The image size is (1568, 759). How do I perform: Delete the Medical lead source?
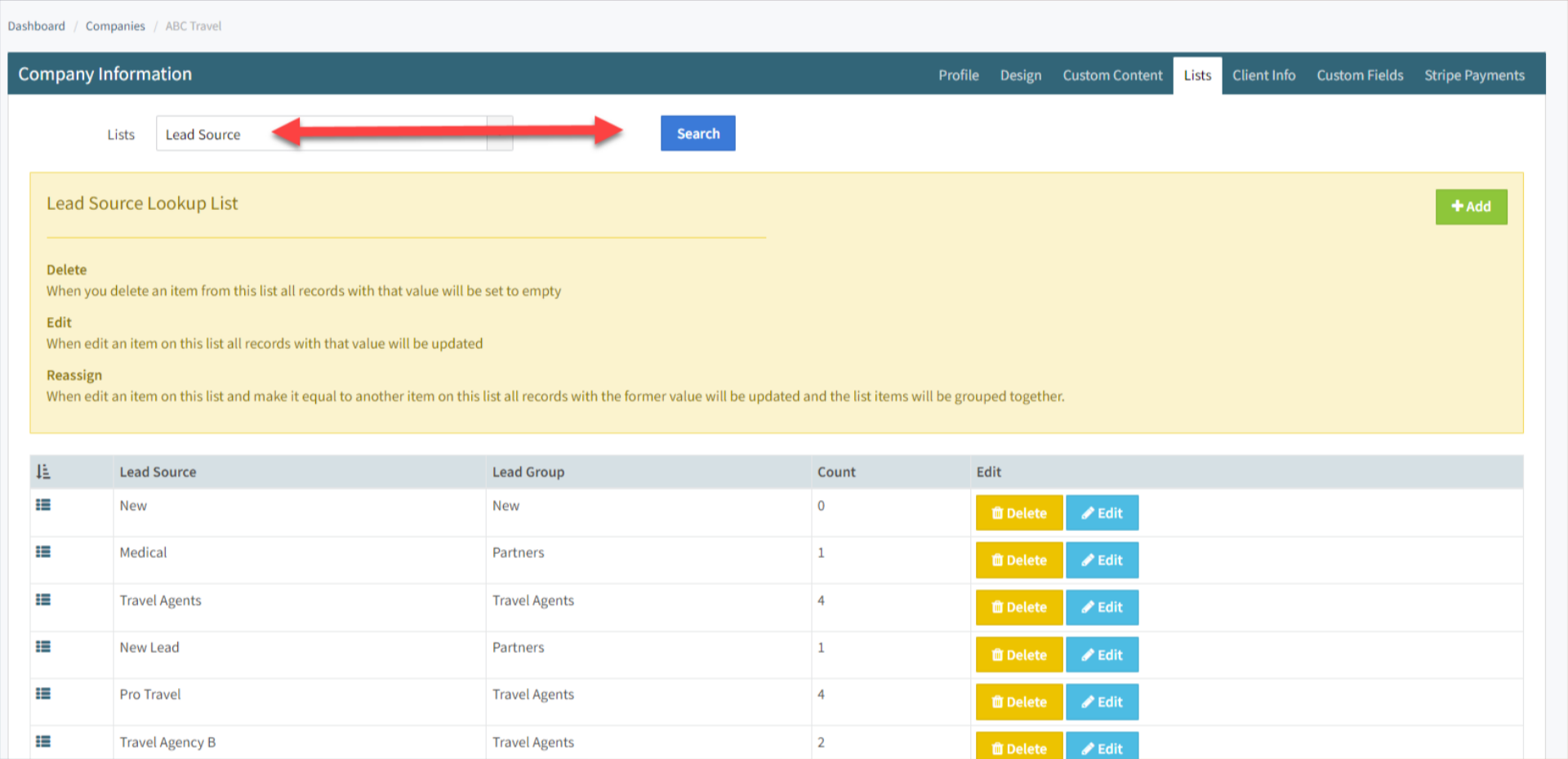[1018, 560]
